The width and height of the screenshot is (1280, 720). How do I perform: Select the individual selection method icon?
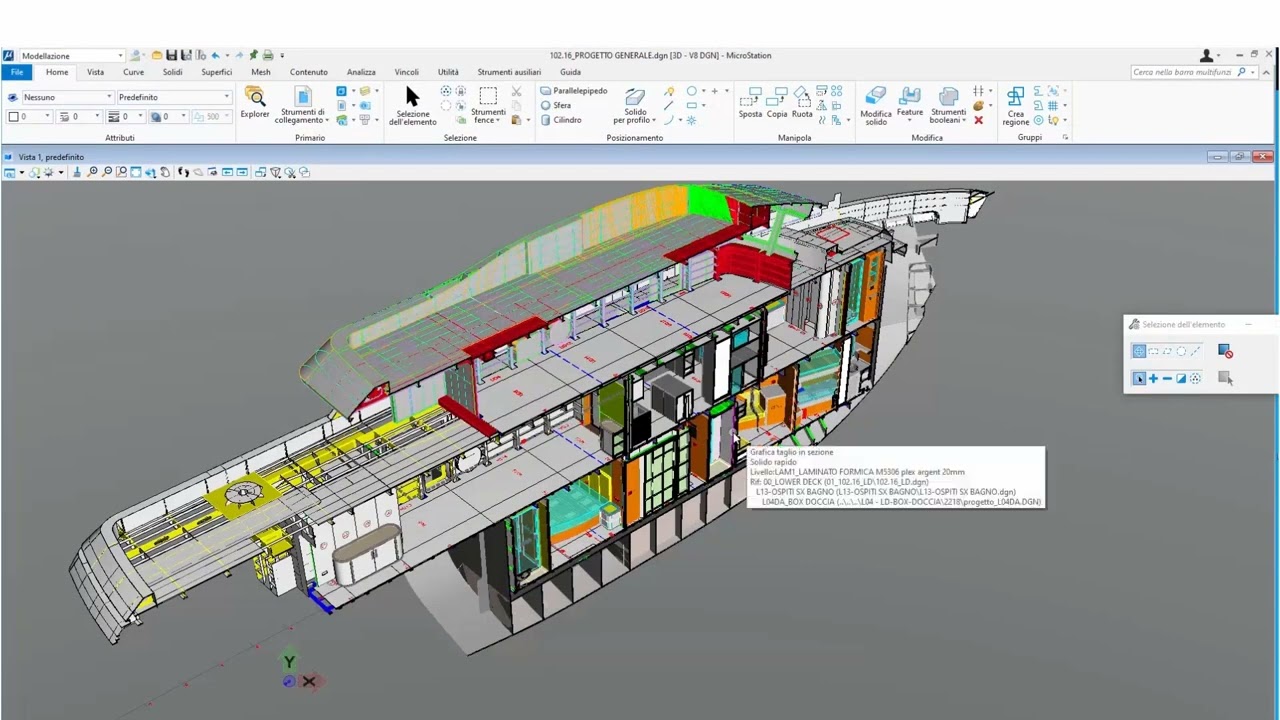coord(1139,351)
